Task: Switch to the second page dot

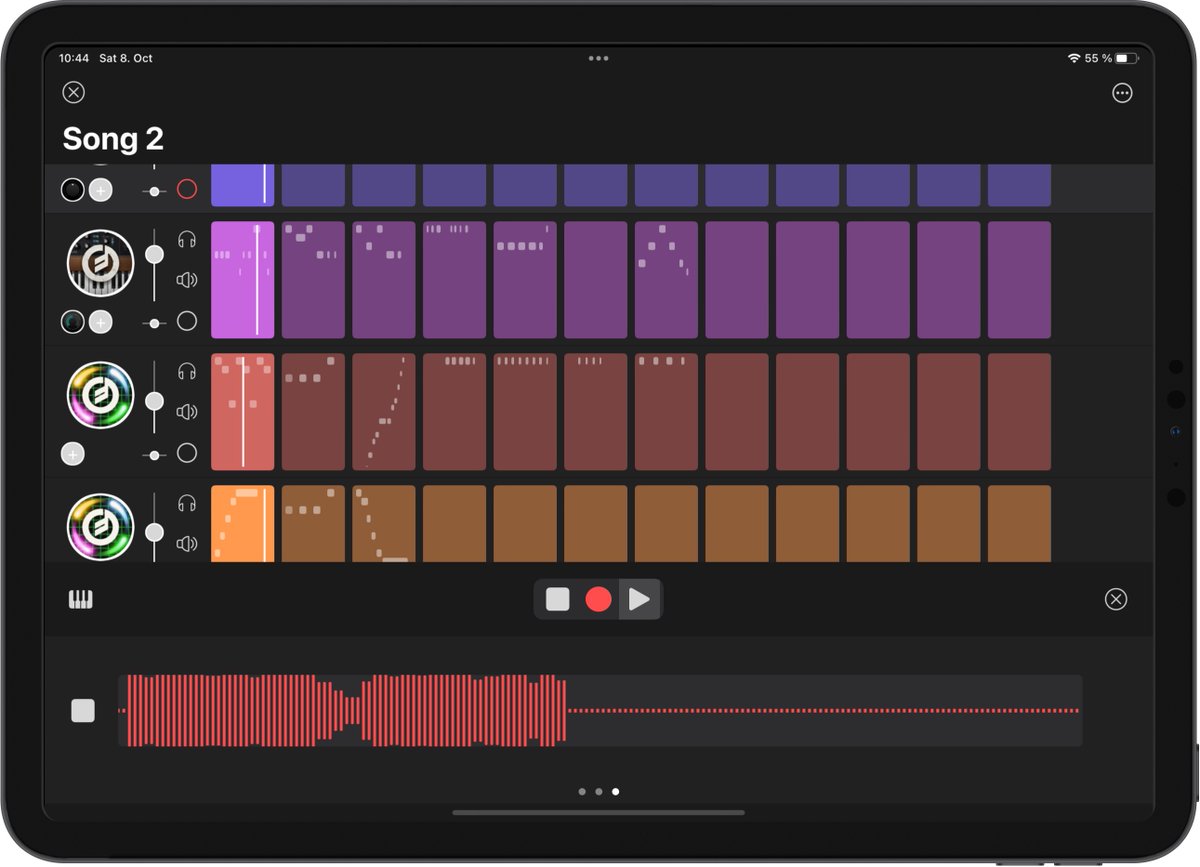Action: click(598, 791)
